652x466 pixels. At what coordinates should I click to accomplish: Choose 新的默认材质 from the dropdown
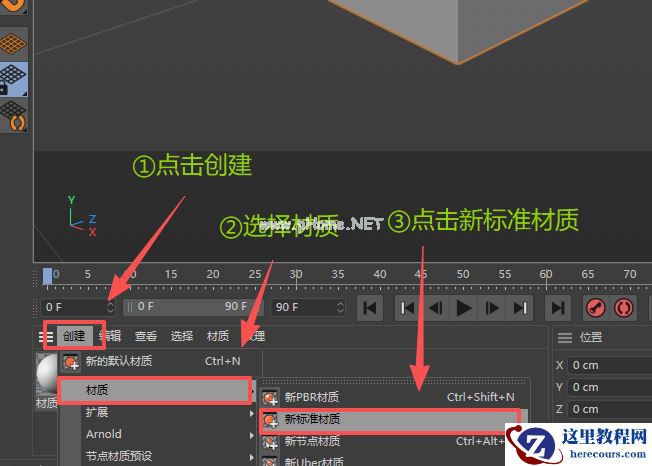[x=161, y=361]
